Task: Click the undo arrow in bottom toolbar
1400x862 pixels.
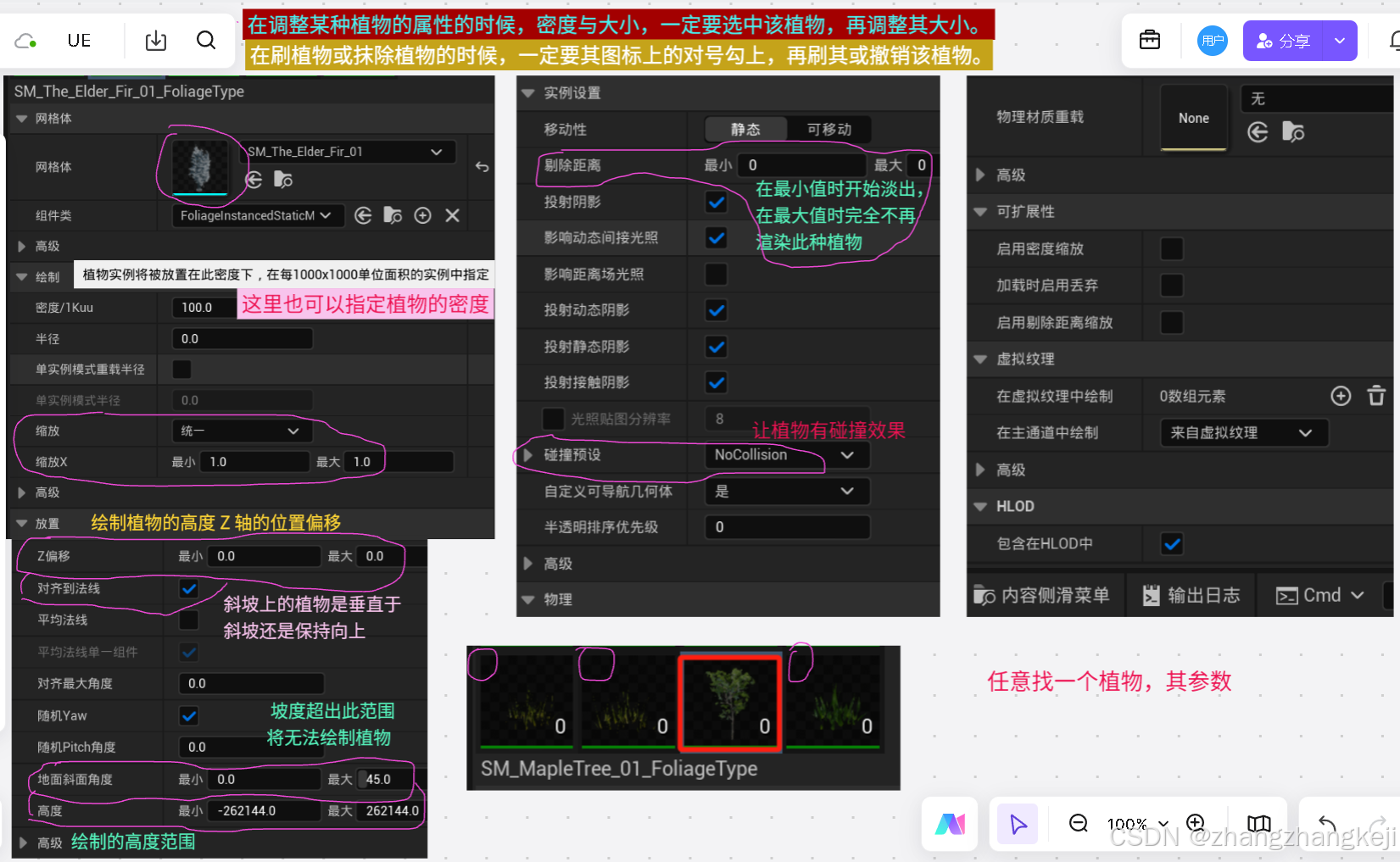Action: point(1326,823)
